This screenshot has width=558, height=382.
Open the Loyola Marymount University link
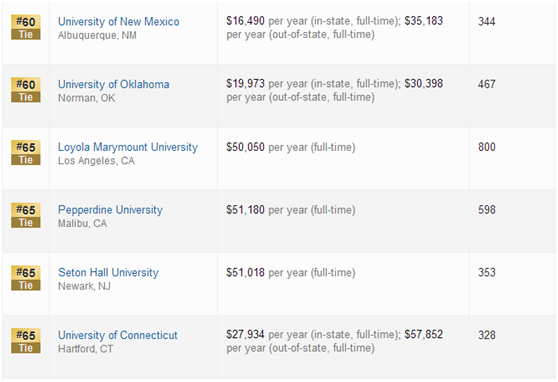[x=128, y=147]
